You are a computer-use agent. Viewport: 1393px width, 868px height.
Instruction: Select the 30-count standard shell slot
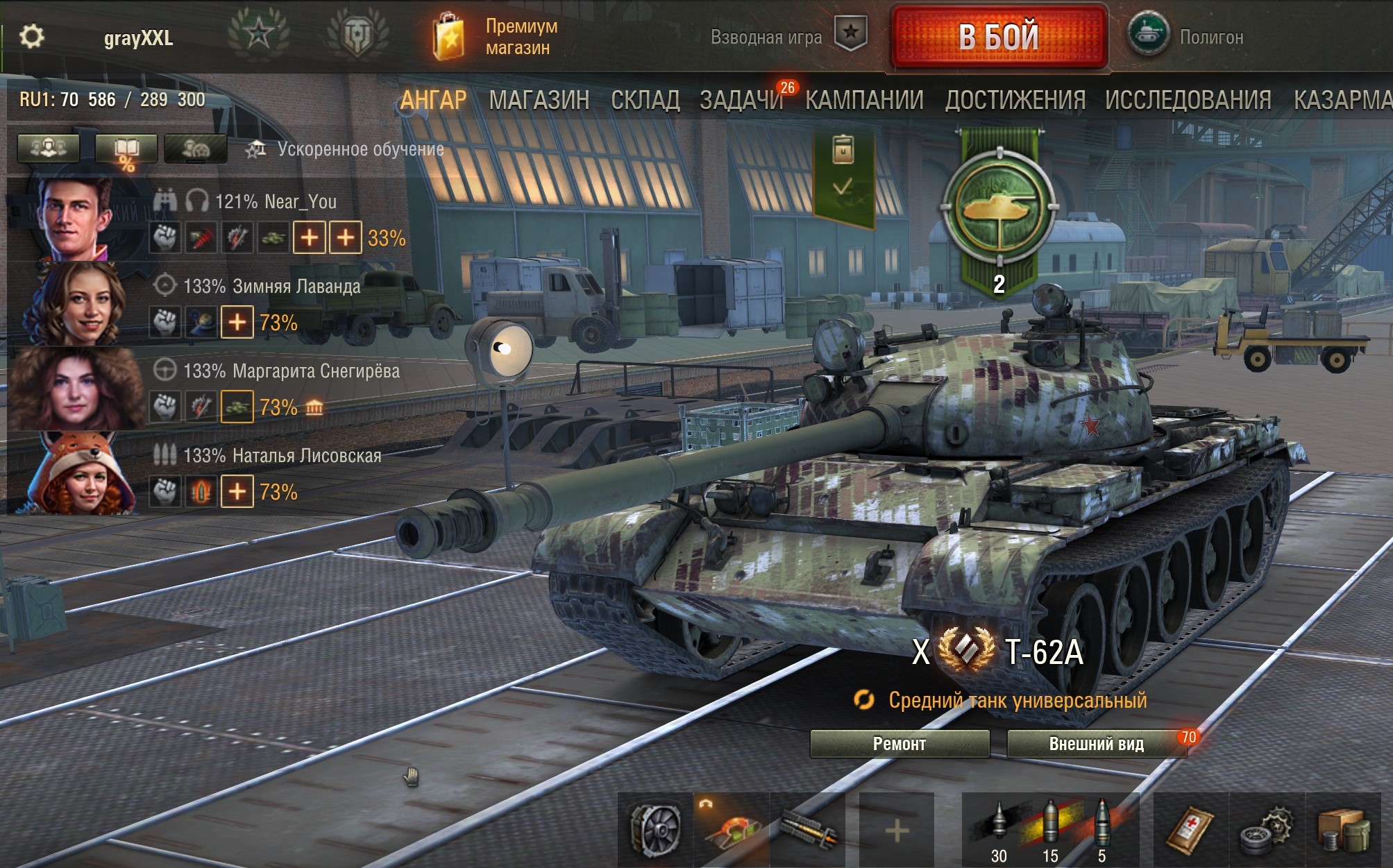[999, 830]
